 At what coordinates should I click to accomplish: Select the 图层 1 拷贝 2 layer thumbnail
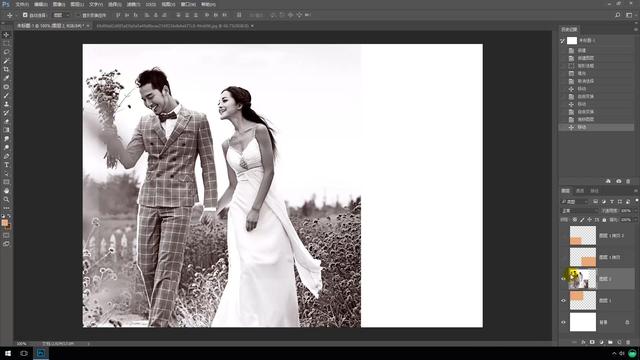[x=582, y=236]
